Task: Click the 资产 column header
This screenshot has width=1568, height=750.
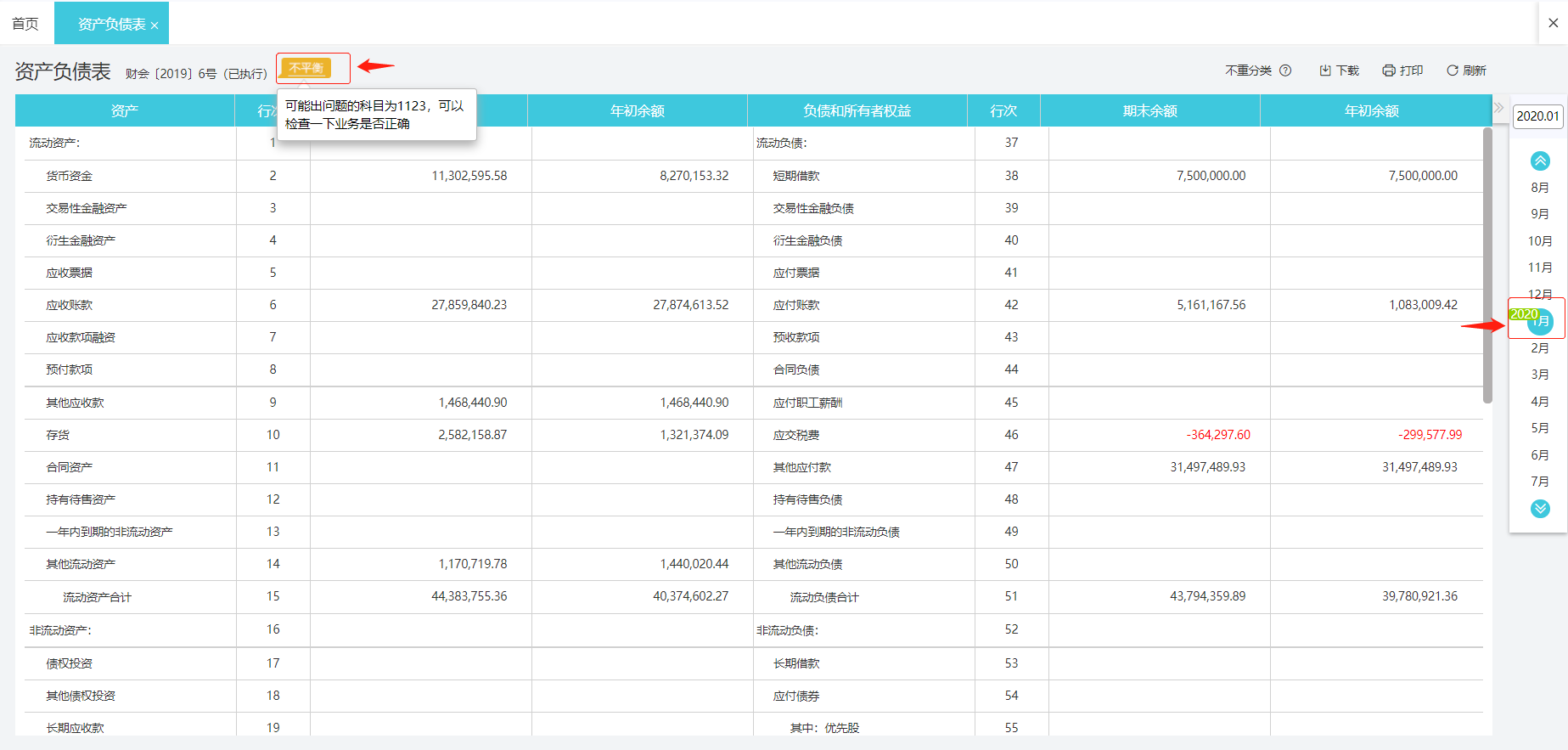Action: 125,110
